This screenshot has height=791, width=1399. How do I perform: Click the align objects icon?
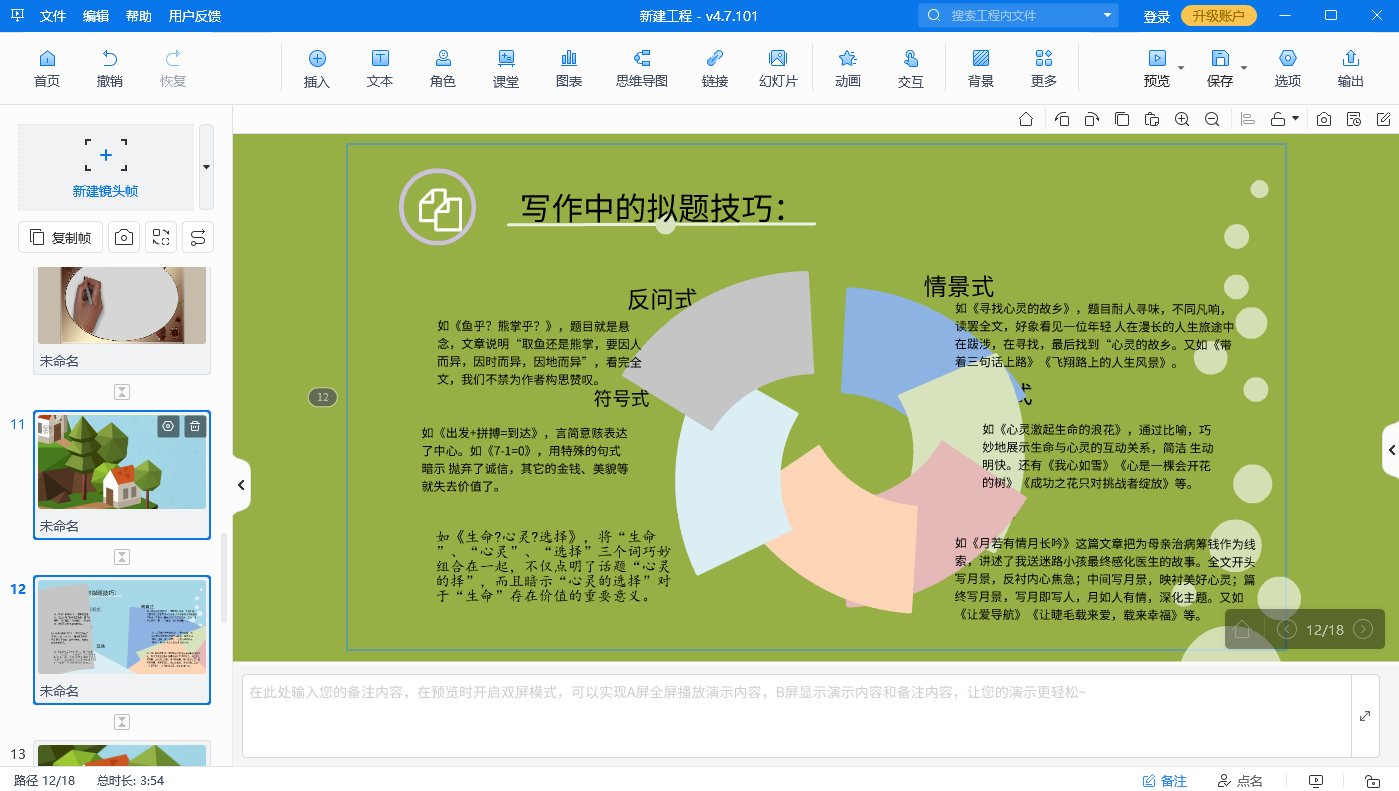pyautogui.click(x=1247, y=119)
